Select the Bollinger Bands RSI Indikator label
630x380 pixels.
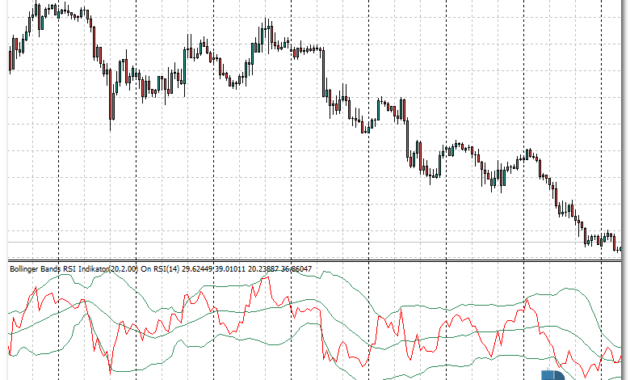(x=59, y=269)
